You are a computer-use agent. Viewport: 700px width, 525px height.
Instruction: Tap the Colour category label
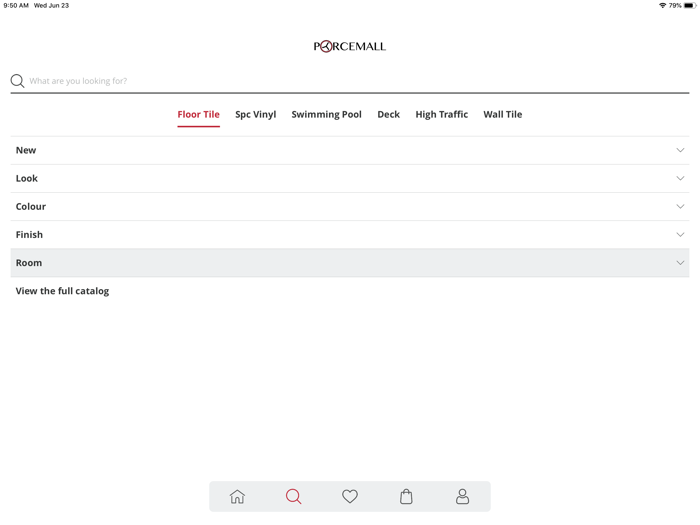[x=31, y=207]
